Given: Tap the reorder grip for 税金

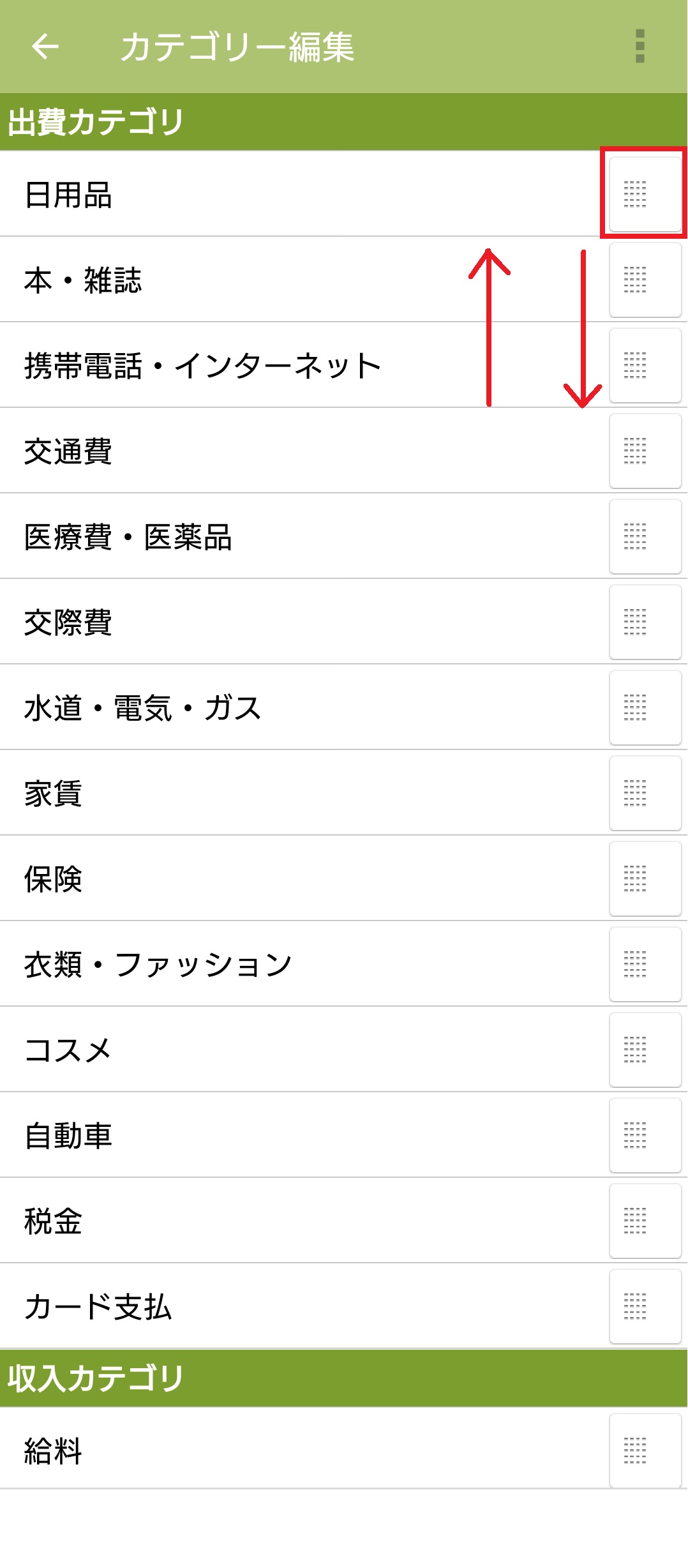Looking at the screenshot, I should pos(645,1221).
